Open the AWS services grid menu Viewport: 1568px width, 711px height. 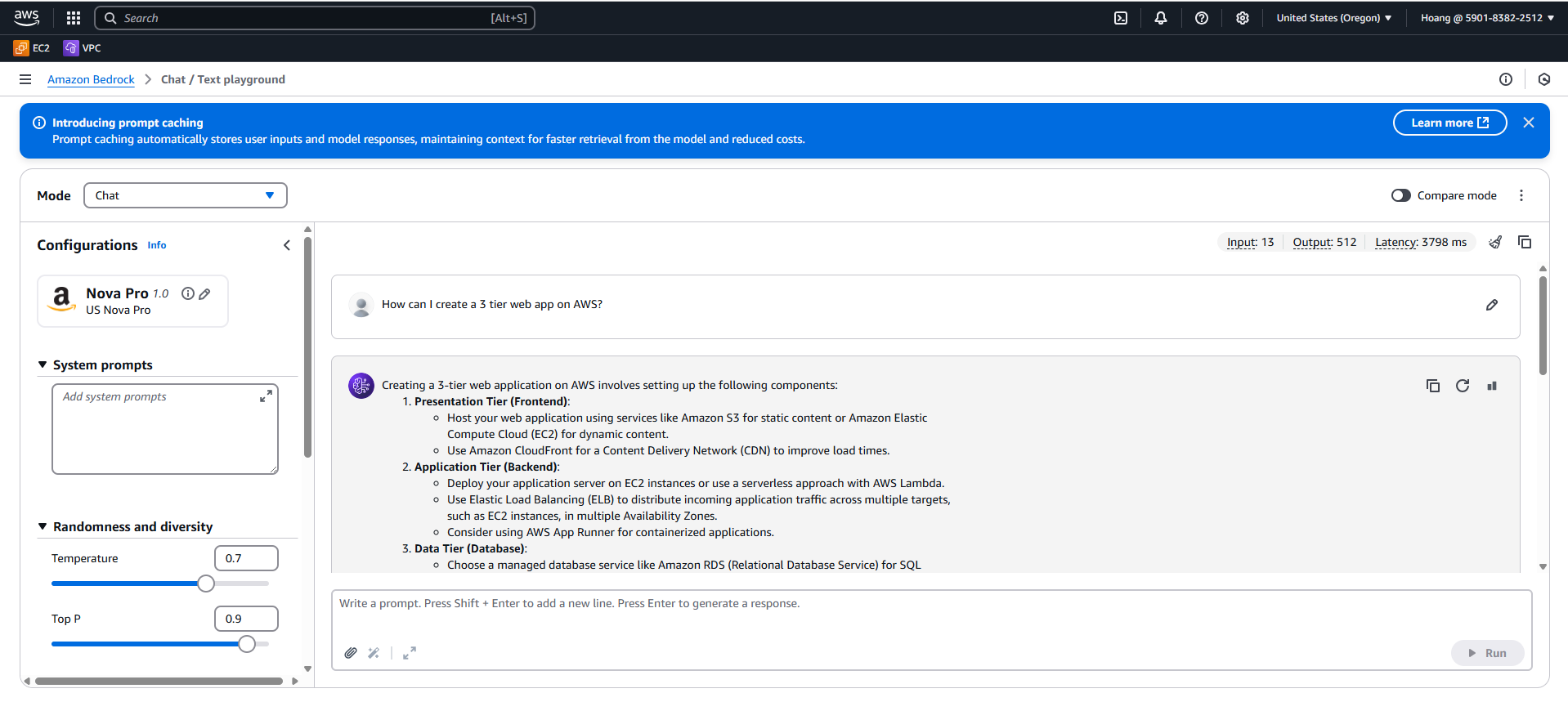pyautogui.click(x=74, y=18)
